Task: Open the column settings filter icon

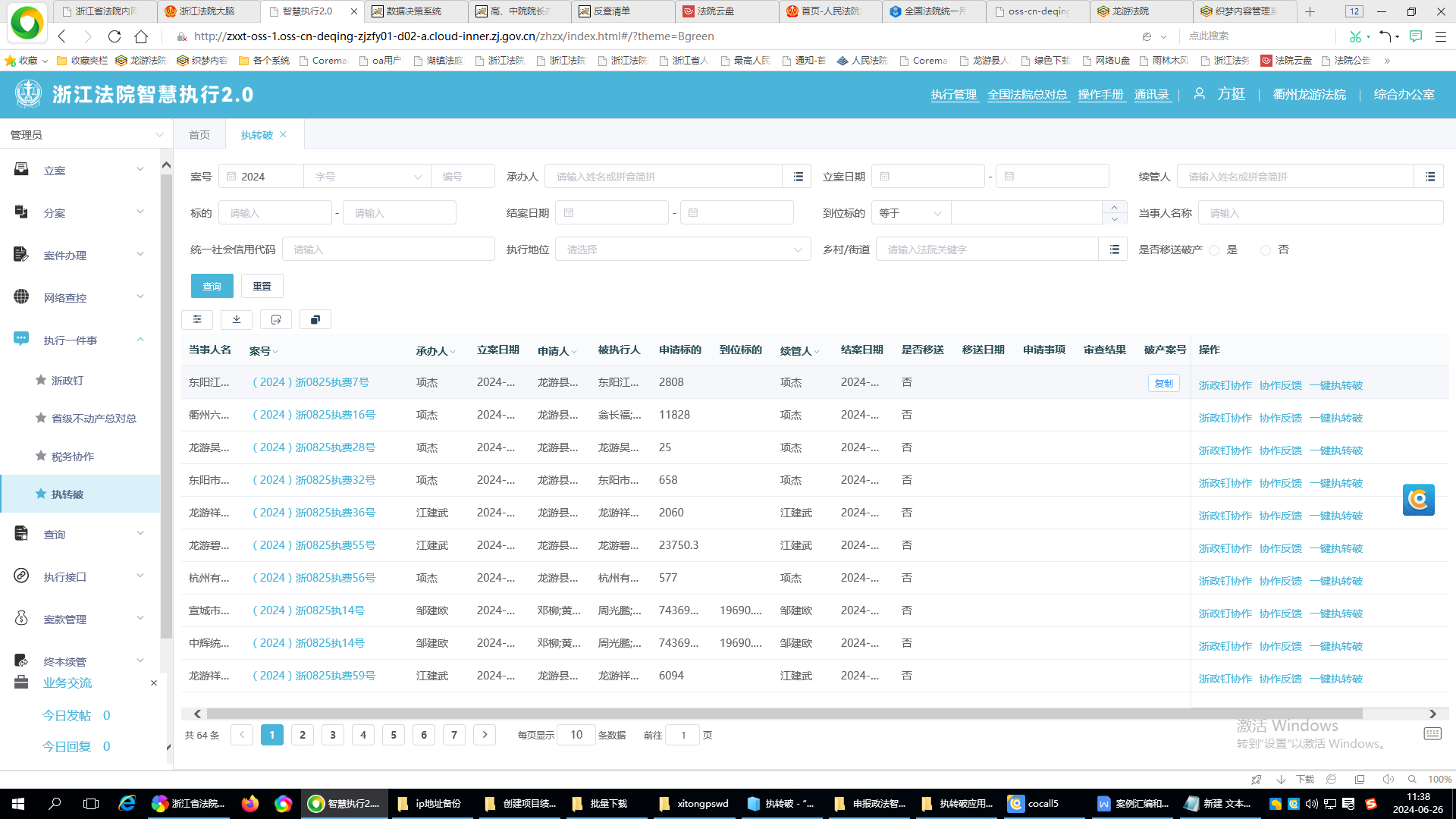Action: click(x=197, y=319)
